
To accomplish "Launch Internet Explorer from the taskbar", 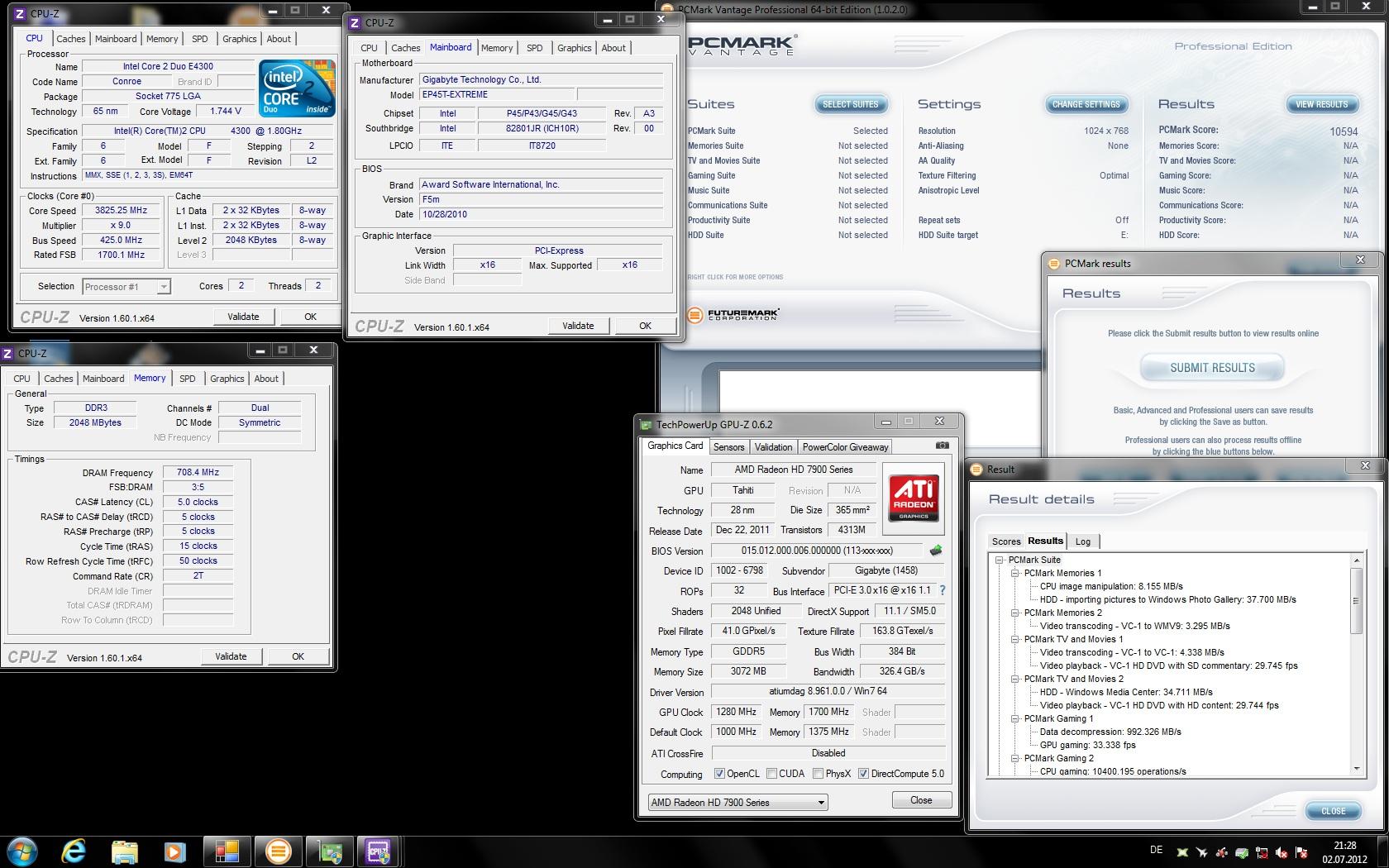I will [73, 851].
